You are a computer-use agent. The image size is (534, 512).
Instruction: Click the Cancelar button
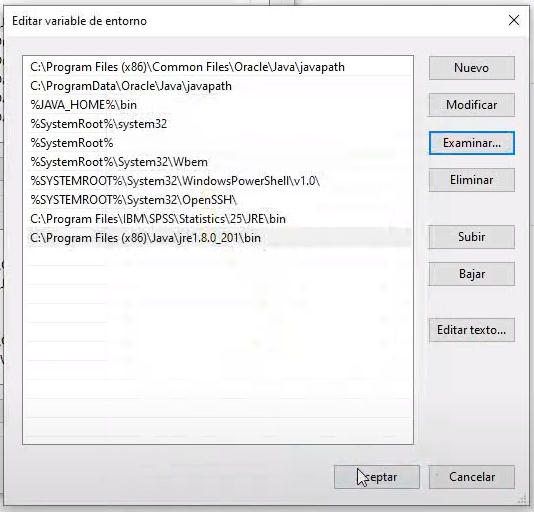tap(471, 477)
